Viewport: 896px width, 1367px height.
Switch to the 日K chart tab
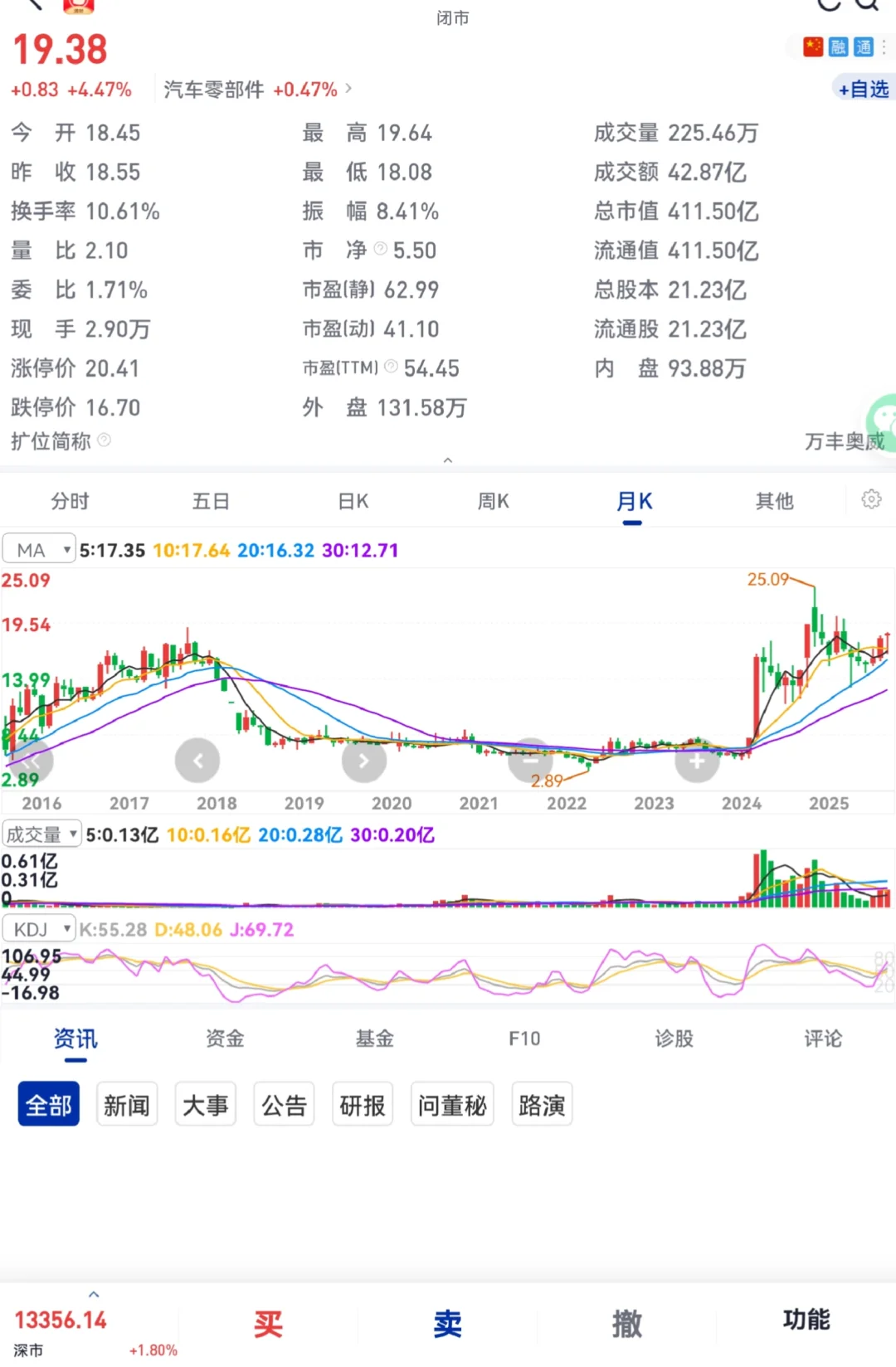[x=353, y=501]
